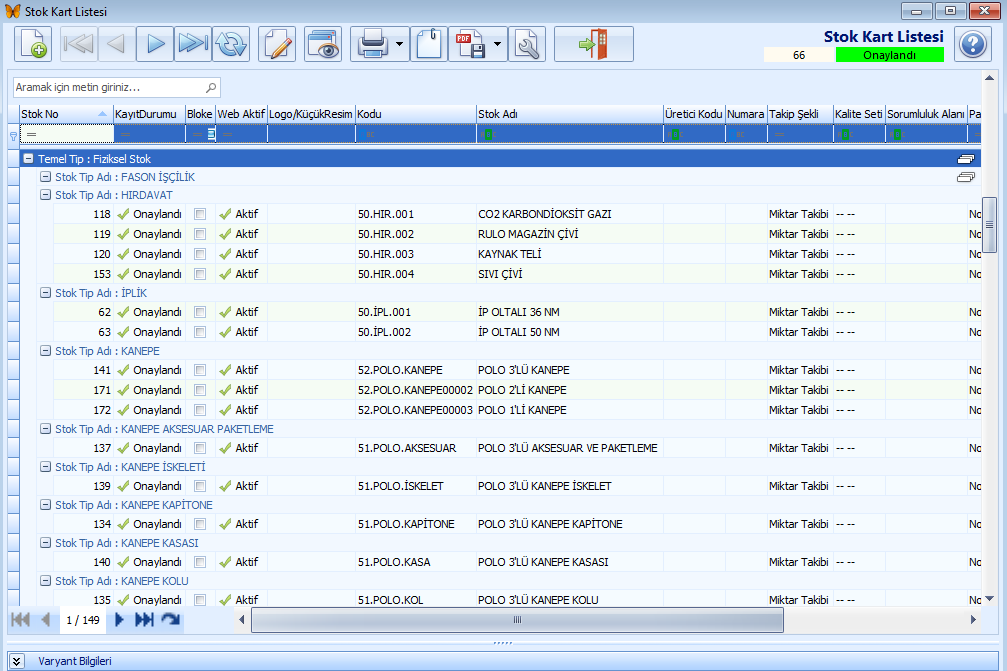The width and height of the screenshot is (1007, 671).
Task: Toggle Bloke checkbox for POLO 3'LÜ KANEPE
Action: 200,370
